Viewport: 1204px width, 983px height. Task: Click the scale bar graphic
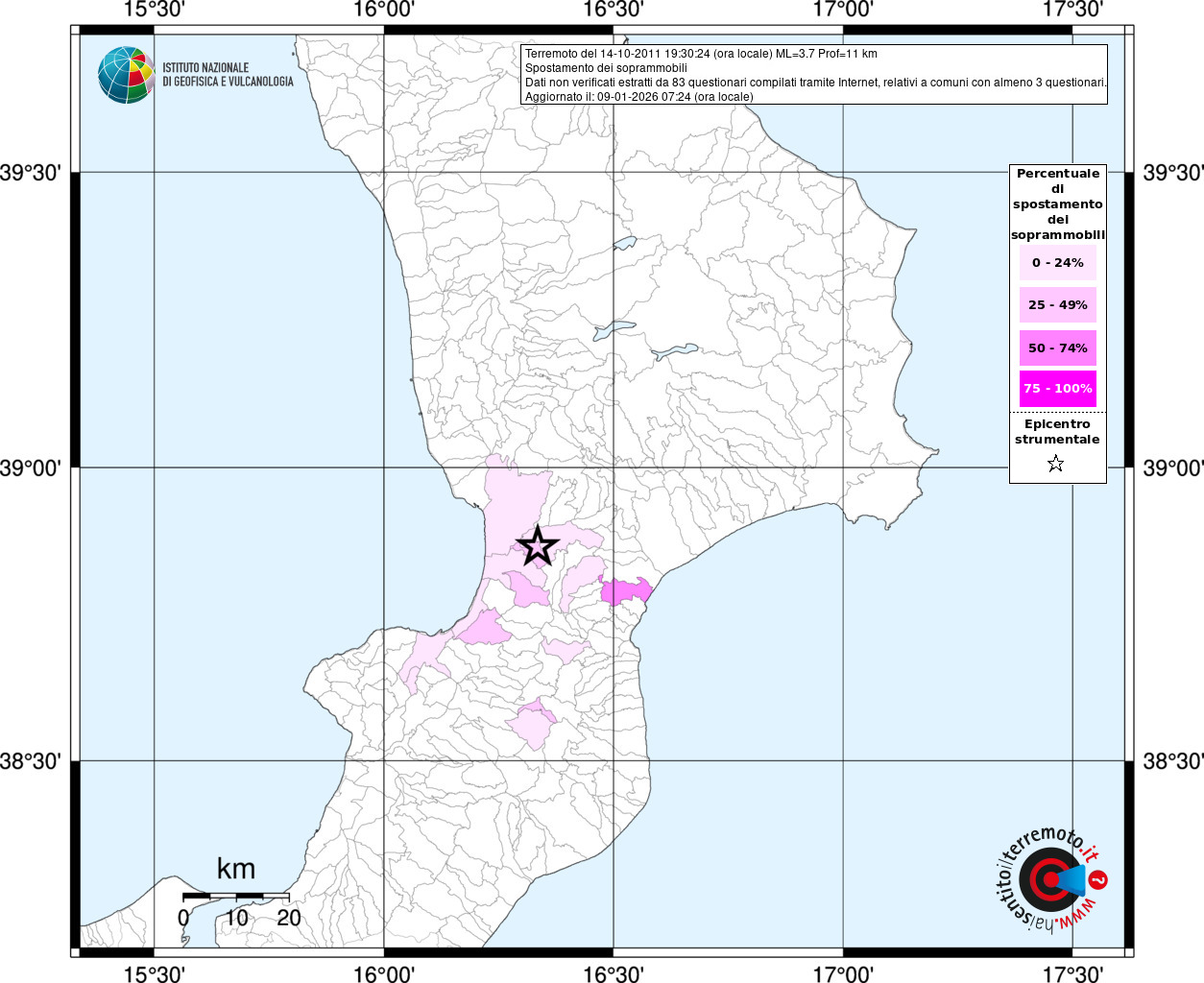236,896
